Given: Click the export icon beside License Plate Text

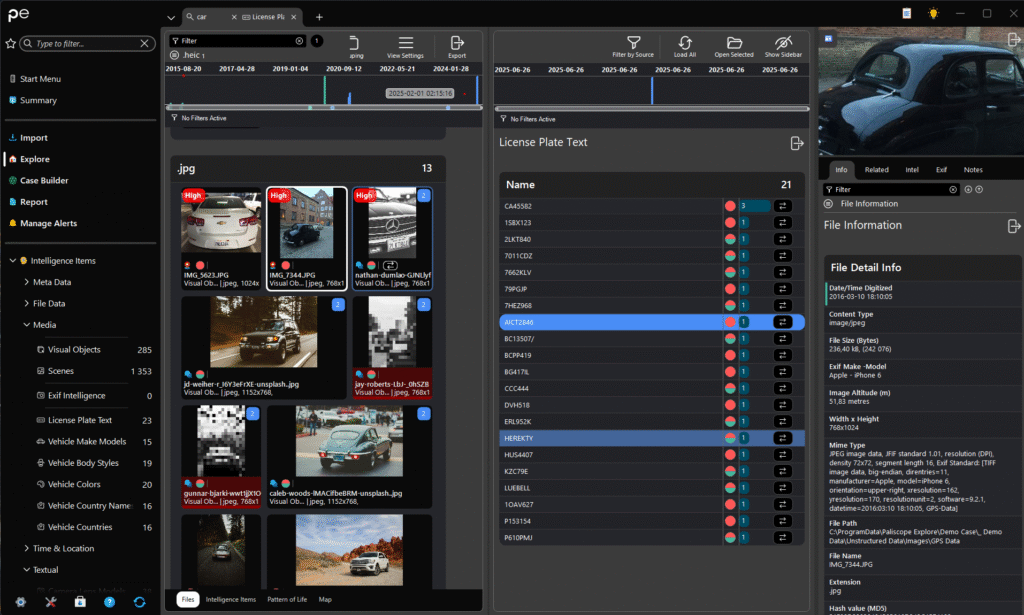Looking at the screenshot, I should (797, 143).
